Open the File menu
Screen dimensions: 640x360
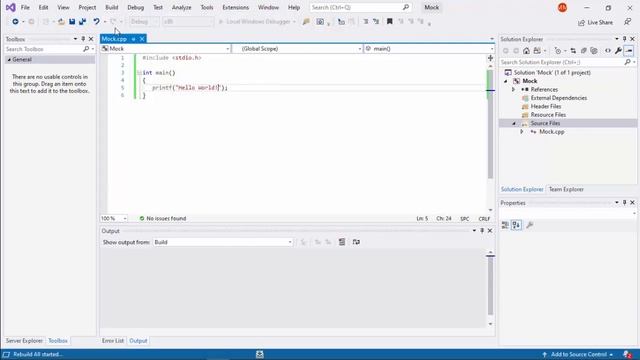click(x=25, y=7)
